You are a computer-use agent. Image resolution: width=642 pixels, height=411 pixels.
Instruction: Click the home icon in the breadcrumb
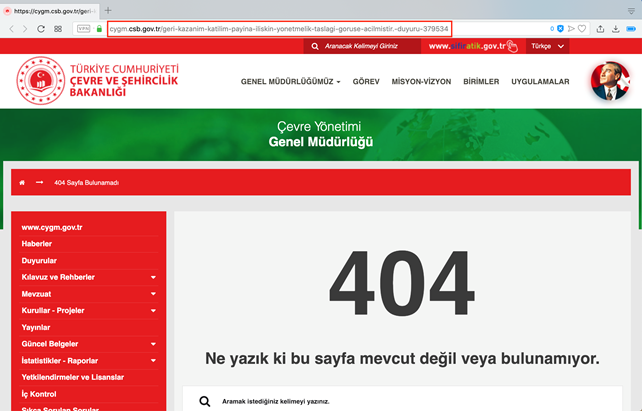pyautogui.click(x=22, y=183)
